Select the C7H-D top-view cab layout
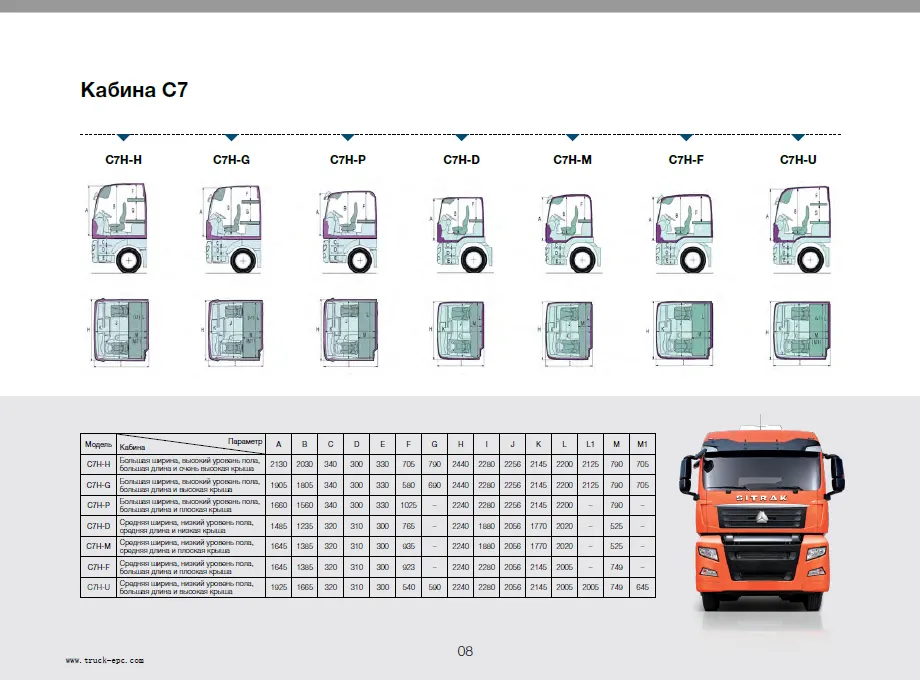 pyautogui.click(x=461, y=330)
